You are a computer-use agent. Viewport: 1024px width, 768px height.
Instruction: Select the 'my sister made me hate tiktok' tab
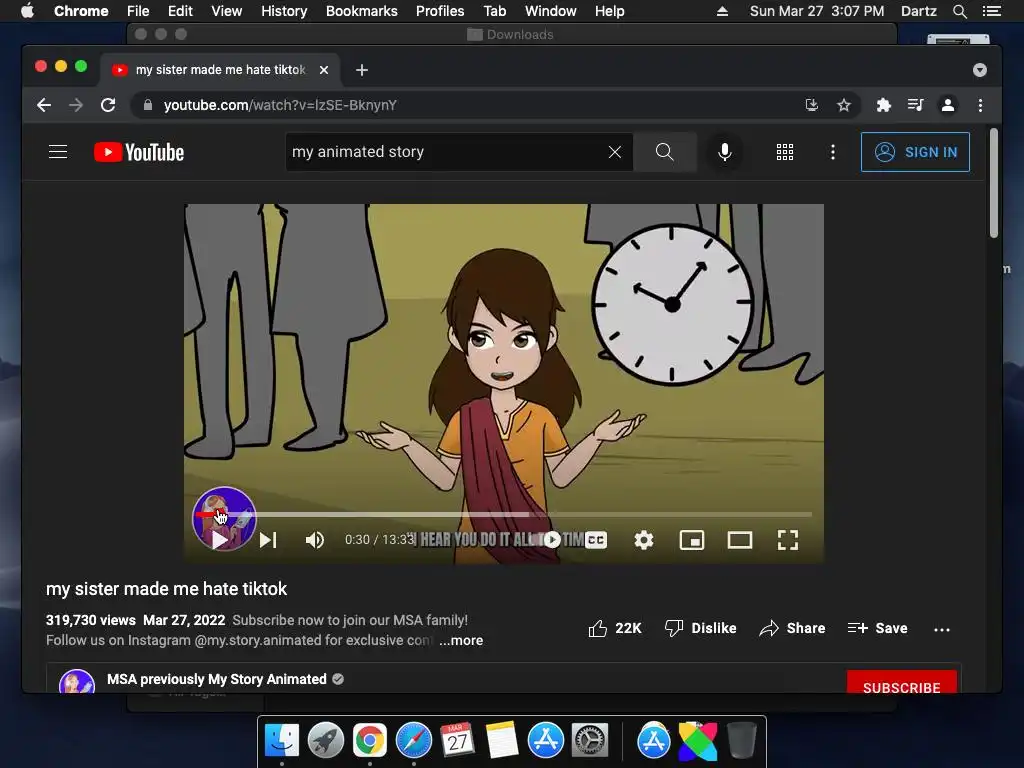pyautogui.click(x=220, y=70)
